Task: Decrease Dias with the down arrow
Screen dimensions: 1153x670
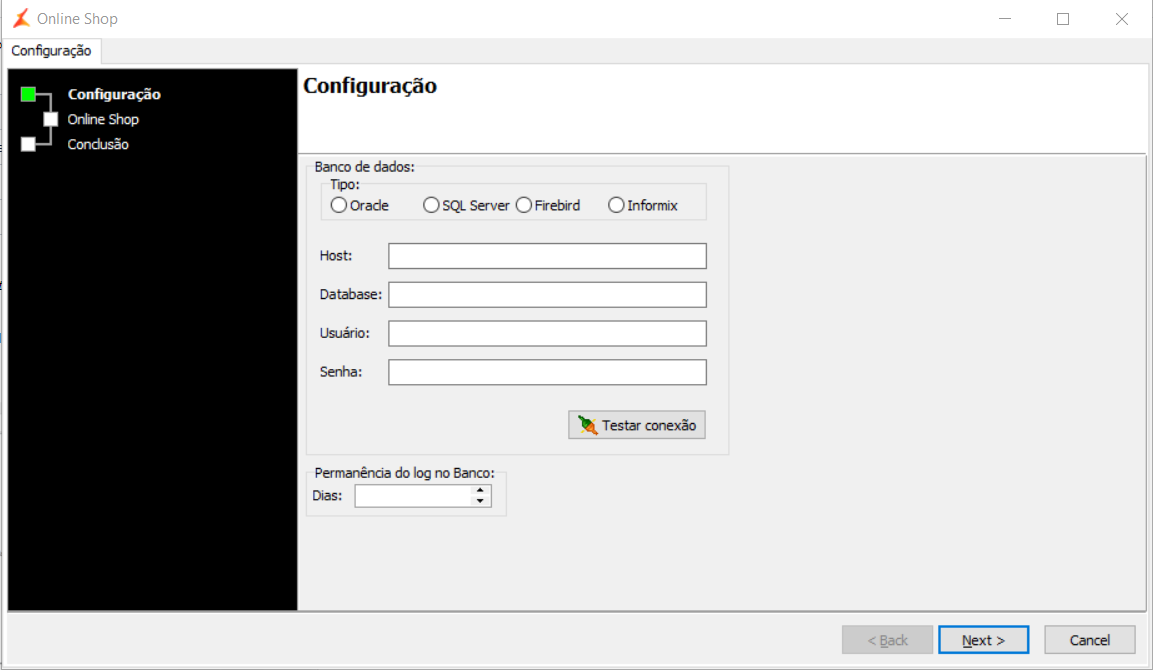Action: tap(480, 501)
